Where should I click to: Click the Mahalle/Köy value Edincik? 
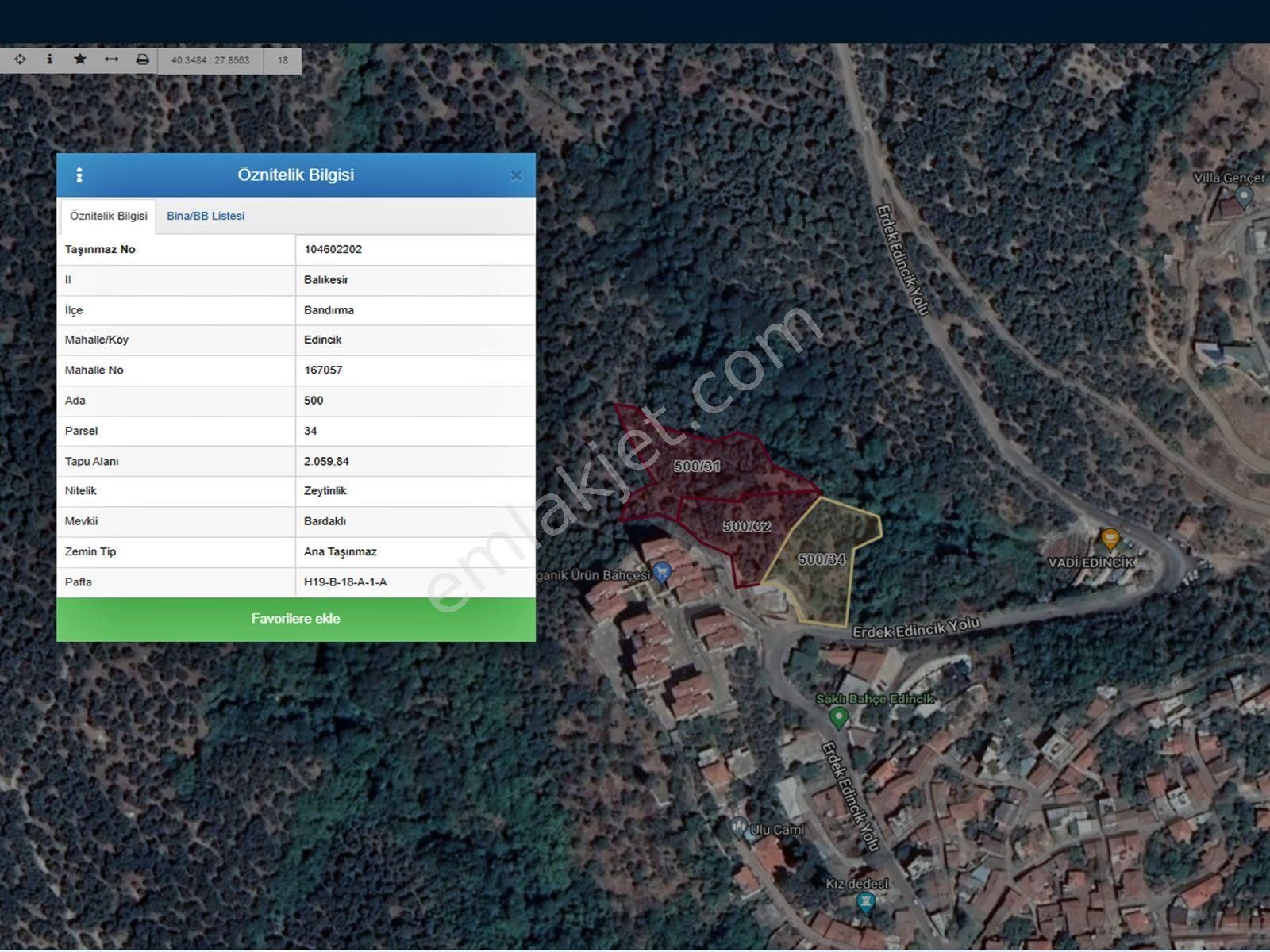tap(322, 340)
